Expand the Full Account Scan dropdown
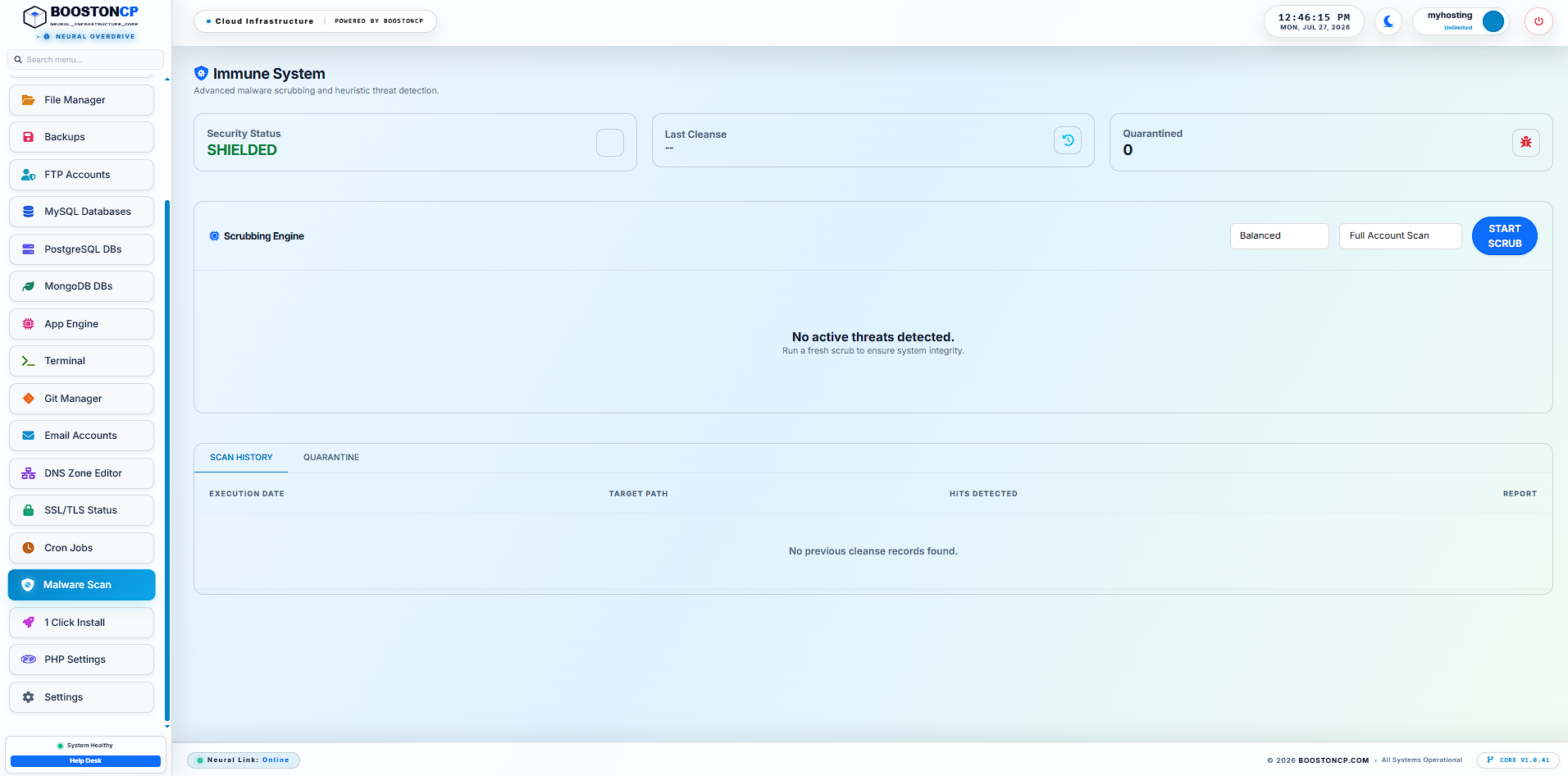 point(1400,236)
